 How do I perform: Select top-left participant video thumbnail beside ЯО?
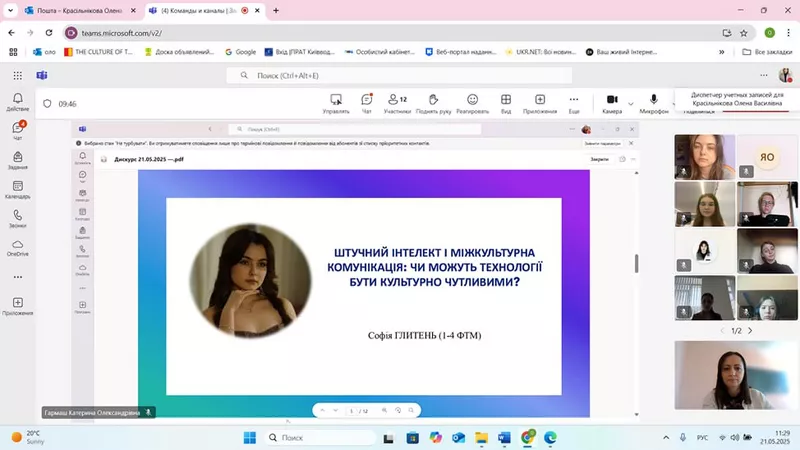pos(705,157)
